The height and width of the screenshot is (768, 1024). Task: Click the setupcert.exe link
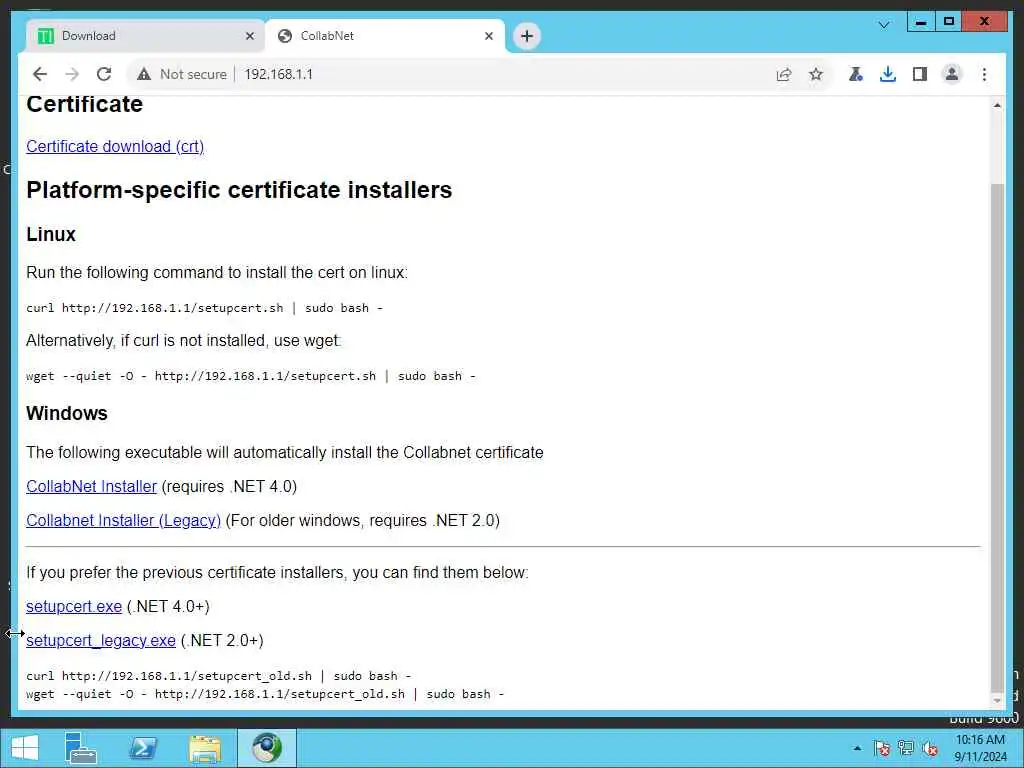click(74, 607)
